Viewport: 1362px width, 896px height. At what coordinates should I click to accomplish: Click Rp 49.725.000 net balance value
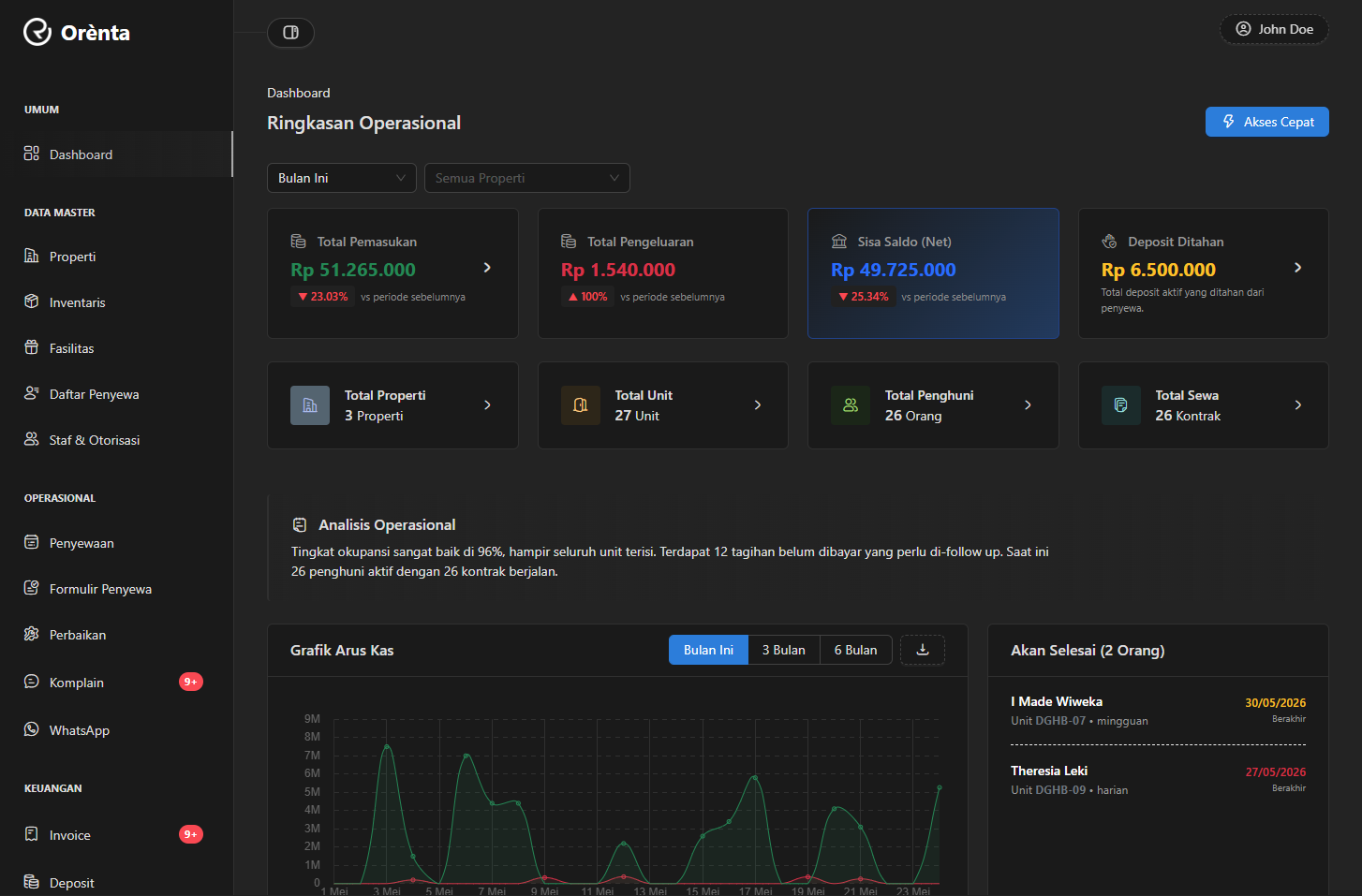pyautogui.click(x=894, y=270)
